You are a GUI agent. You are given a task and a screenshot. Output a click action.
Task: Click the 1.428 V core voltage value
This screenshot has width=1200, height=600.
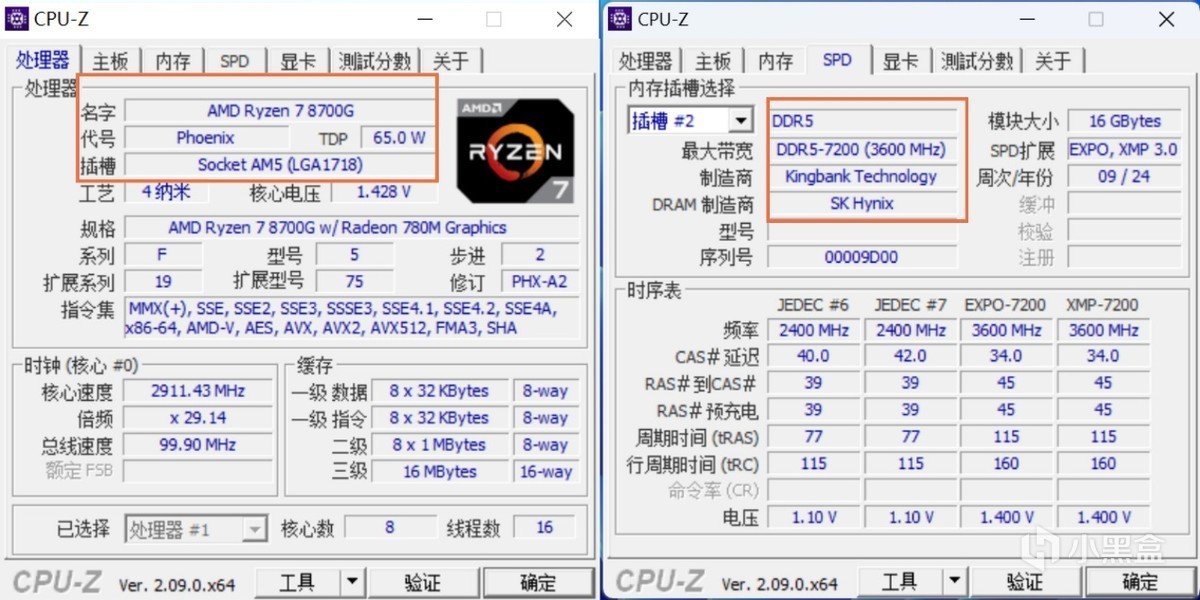pos(384,192)
